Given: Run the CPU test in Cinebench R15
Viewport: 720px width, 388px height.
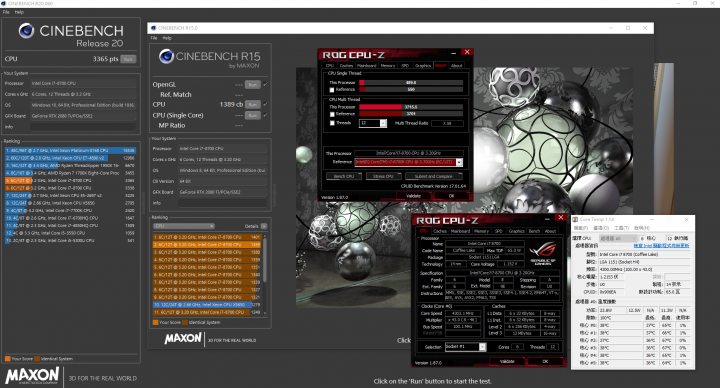Looking at the screenshot, I should click(x=253, y=105).
